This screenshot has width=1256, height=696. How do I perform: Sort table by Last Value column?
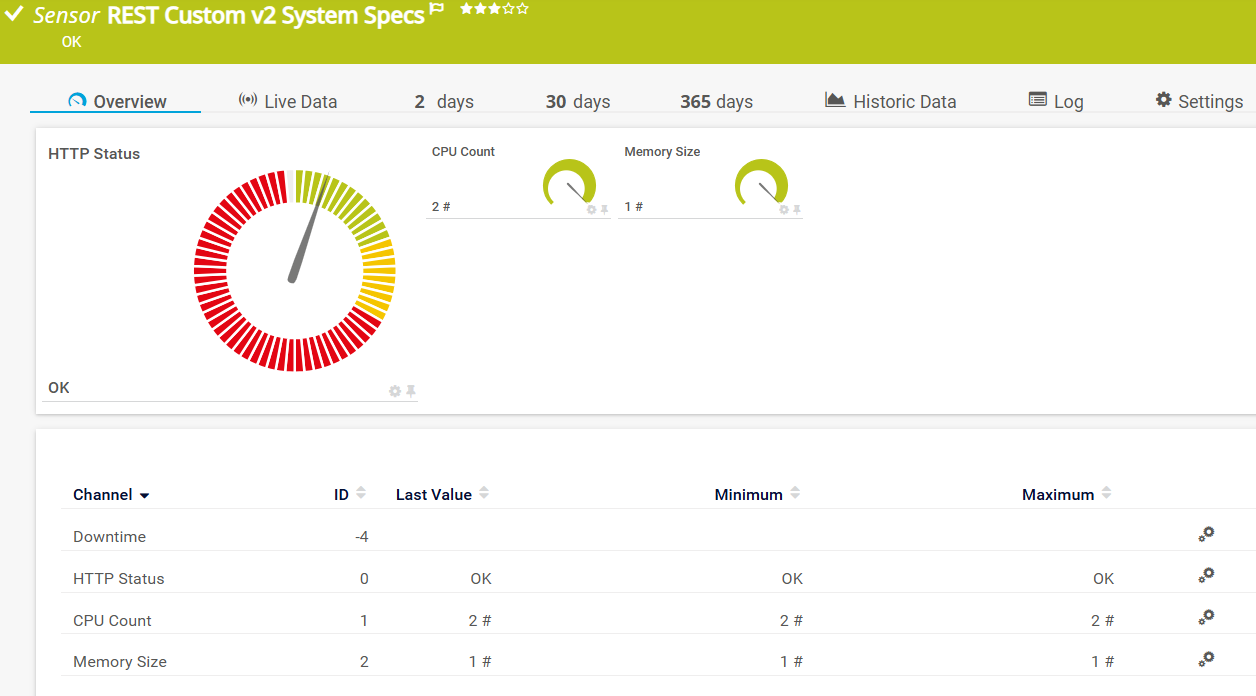tap(442, 494)
